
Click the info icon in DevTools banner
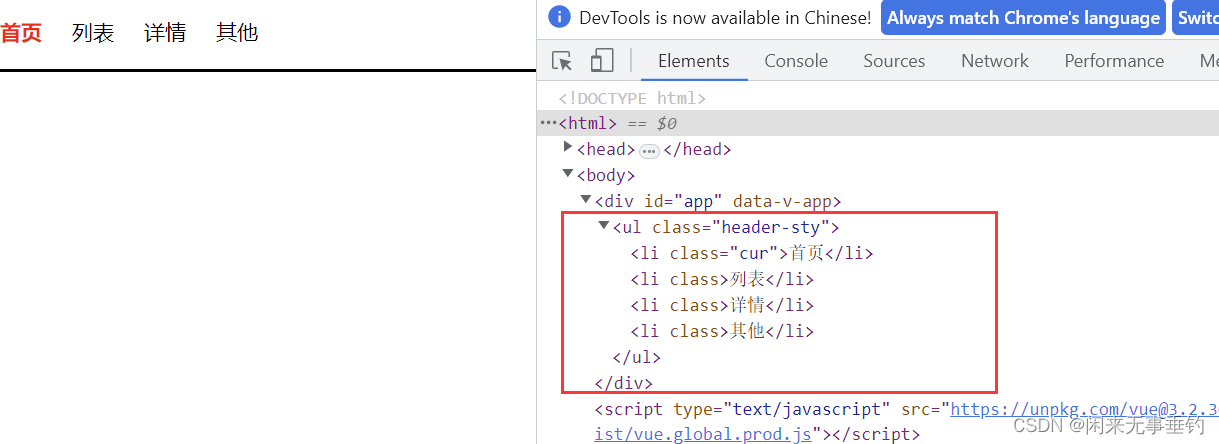pos(560,17)
